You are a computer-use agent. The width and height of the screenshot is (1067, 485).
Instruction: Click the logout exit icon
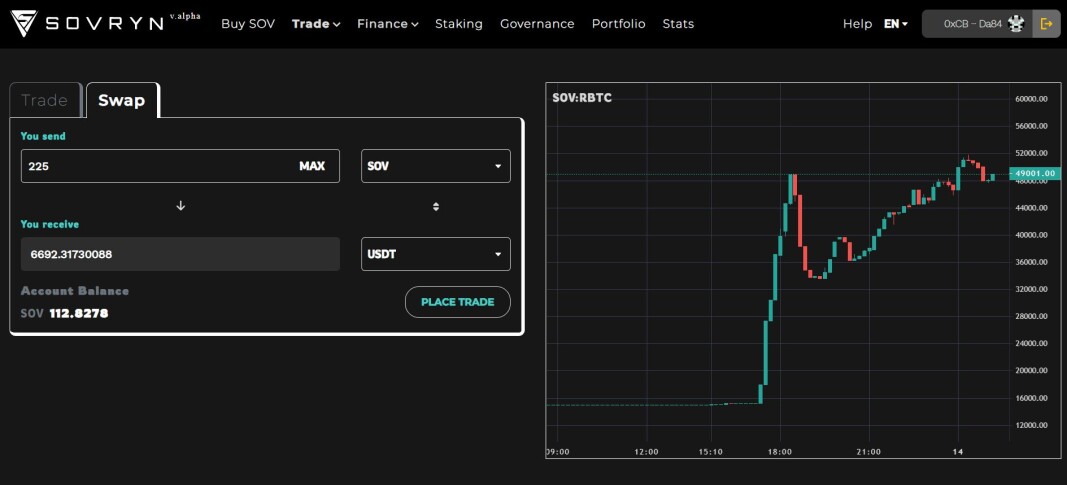[x=1046, y=24]
